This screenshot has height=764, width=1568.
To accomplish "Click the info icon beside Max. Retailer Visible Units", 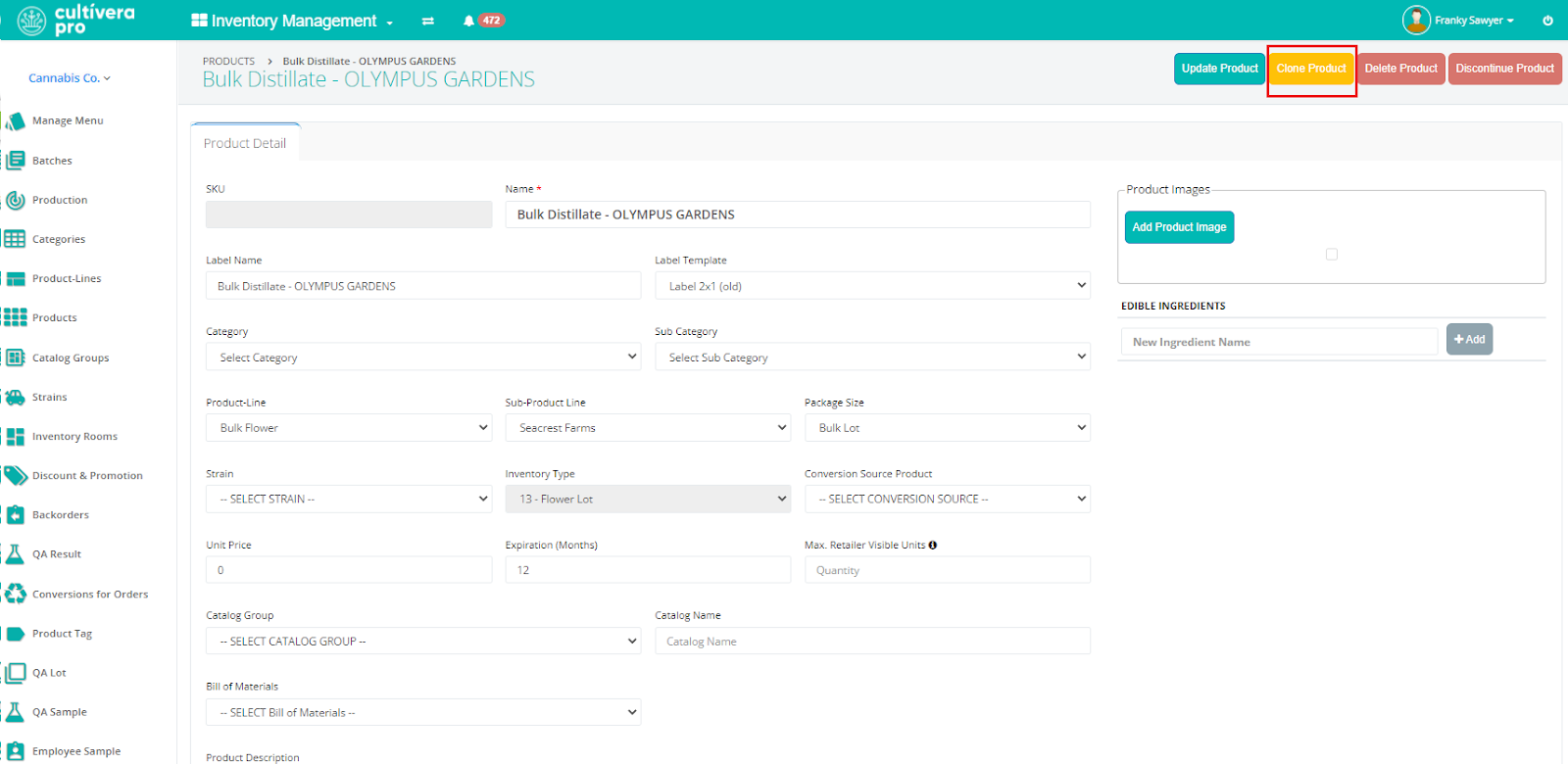I will coord(933,545).
